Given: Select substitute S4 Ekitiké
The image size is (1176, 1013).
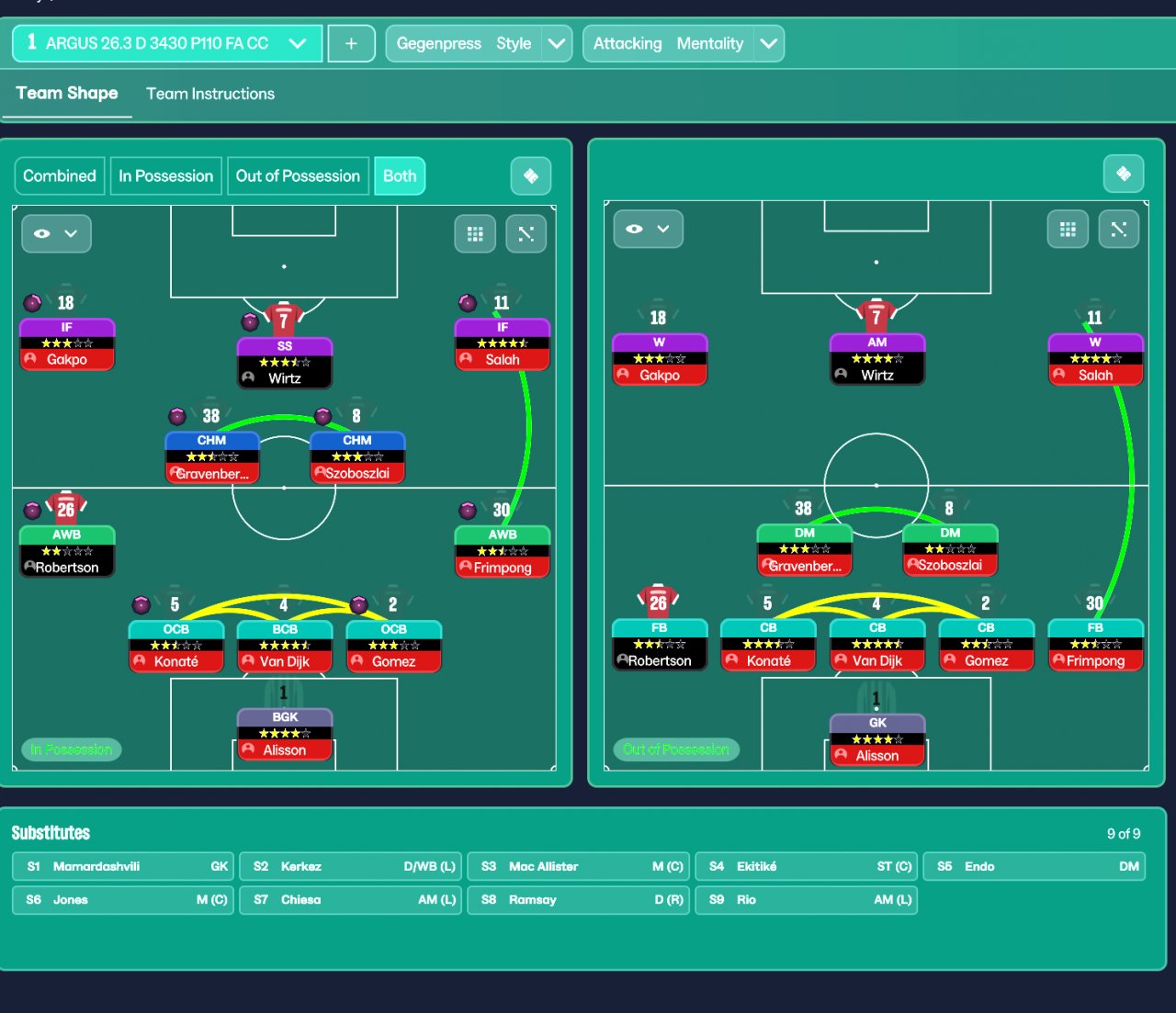Looking at the screenshot, I should [807, 866].
